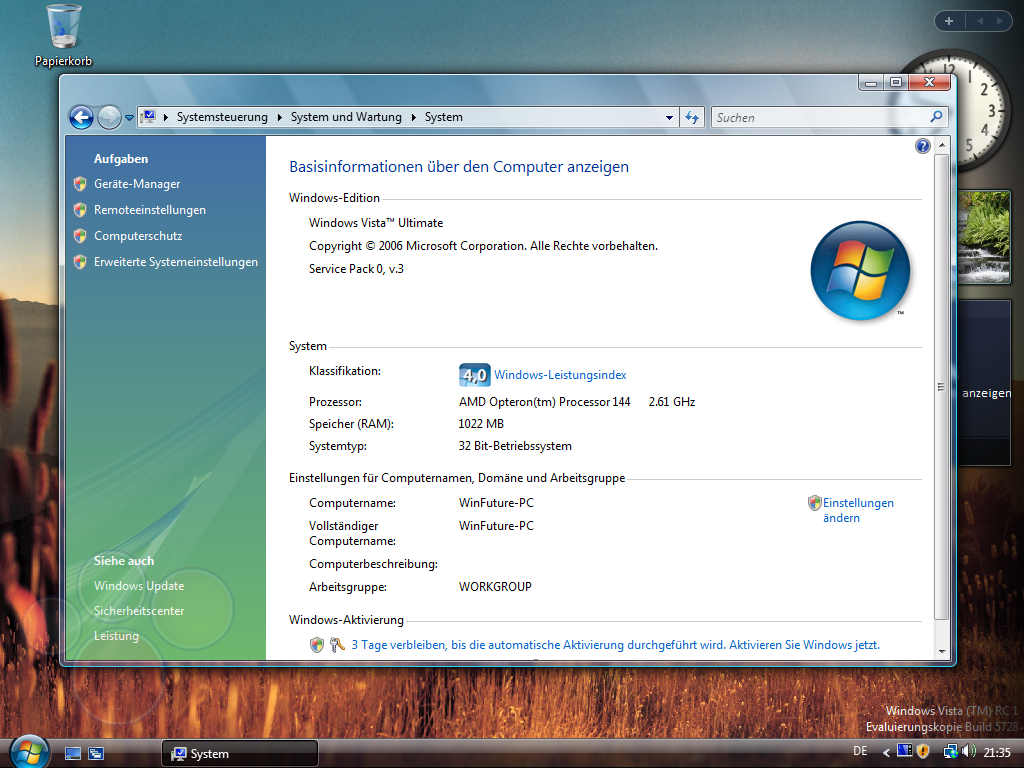Open the Windows-Leistungsindex link
Image resolution: width=1024 pixels, height=768 pixels.
(x=560, y=375)
